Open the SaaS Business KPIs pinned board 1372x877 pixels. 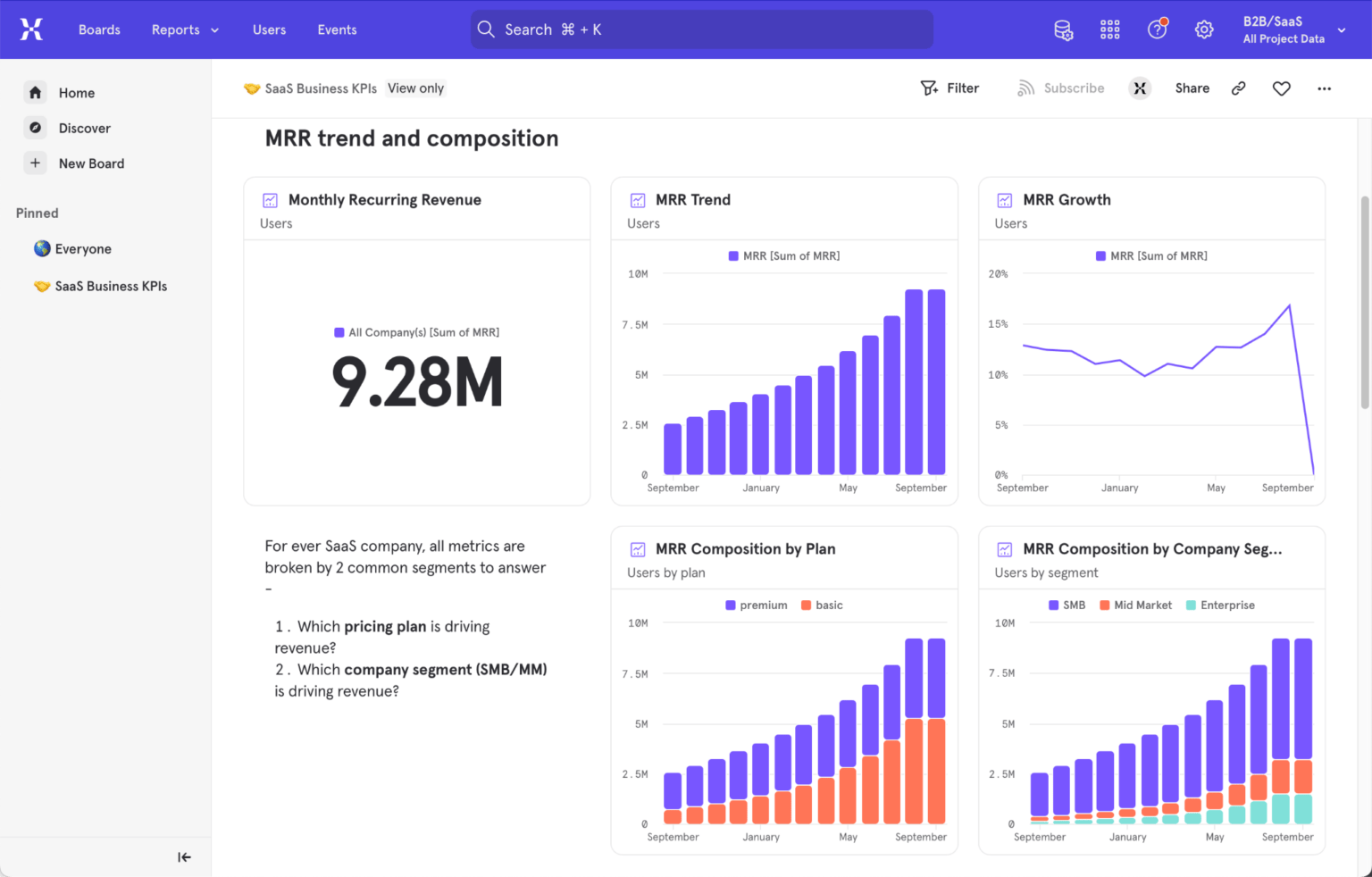111,286
